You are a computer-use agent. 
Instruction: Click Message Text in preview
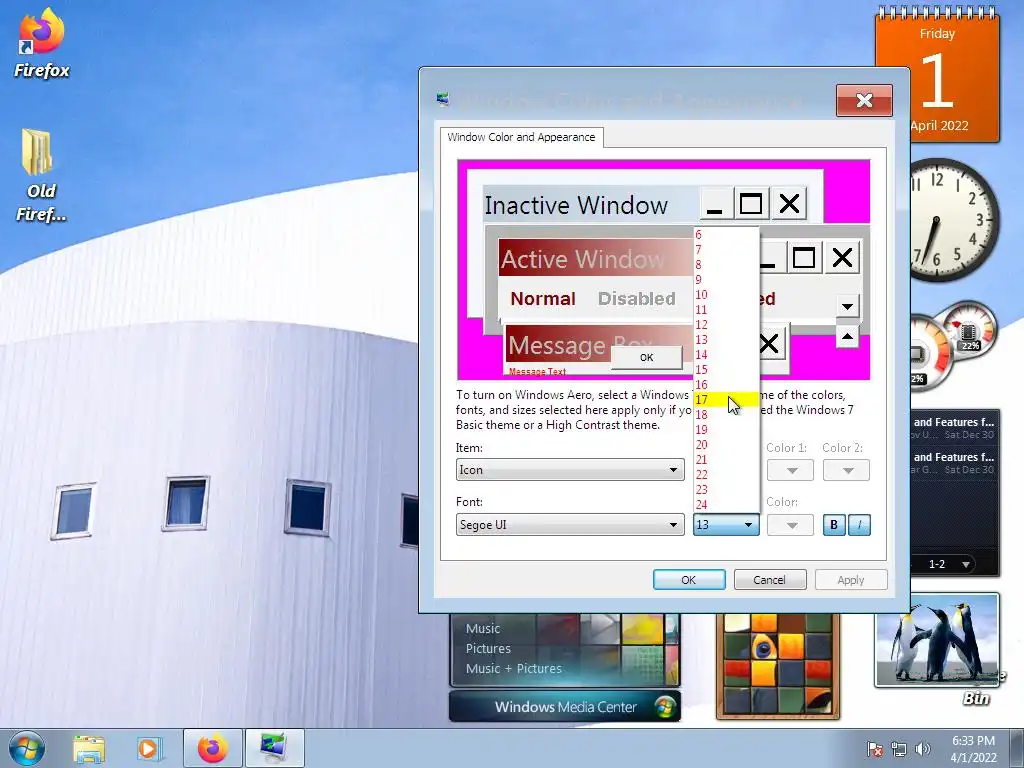click(537, 372)
